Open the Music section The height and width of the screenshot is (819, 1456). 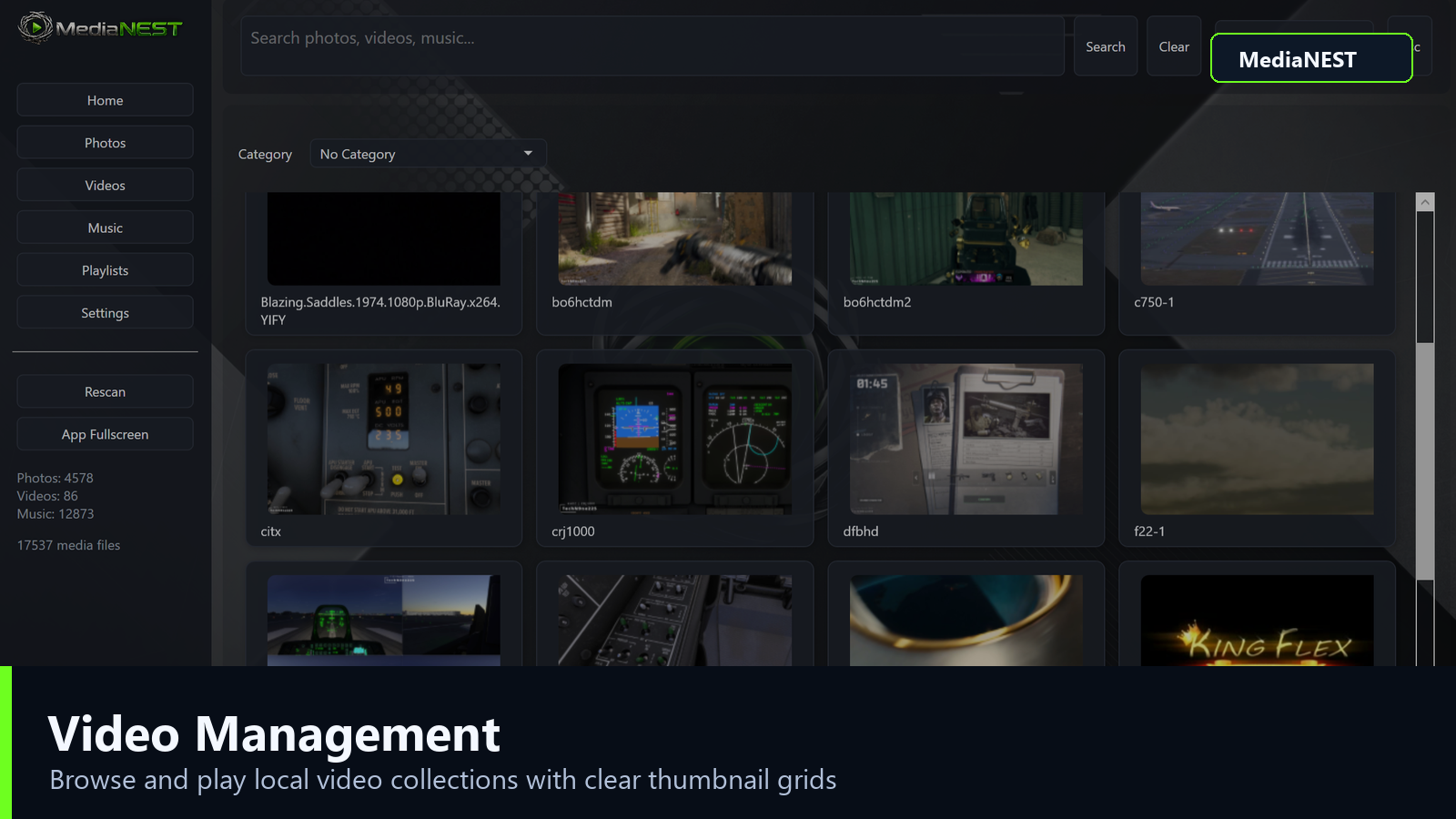pyautogui.click(x=105, y=227)
